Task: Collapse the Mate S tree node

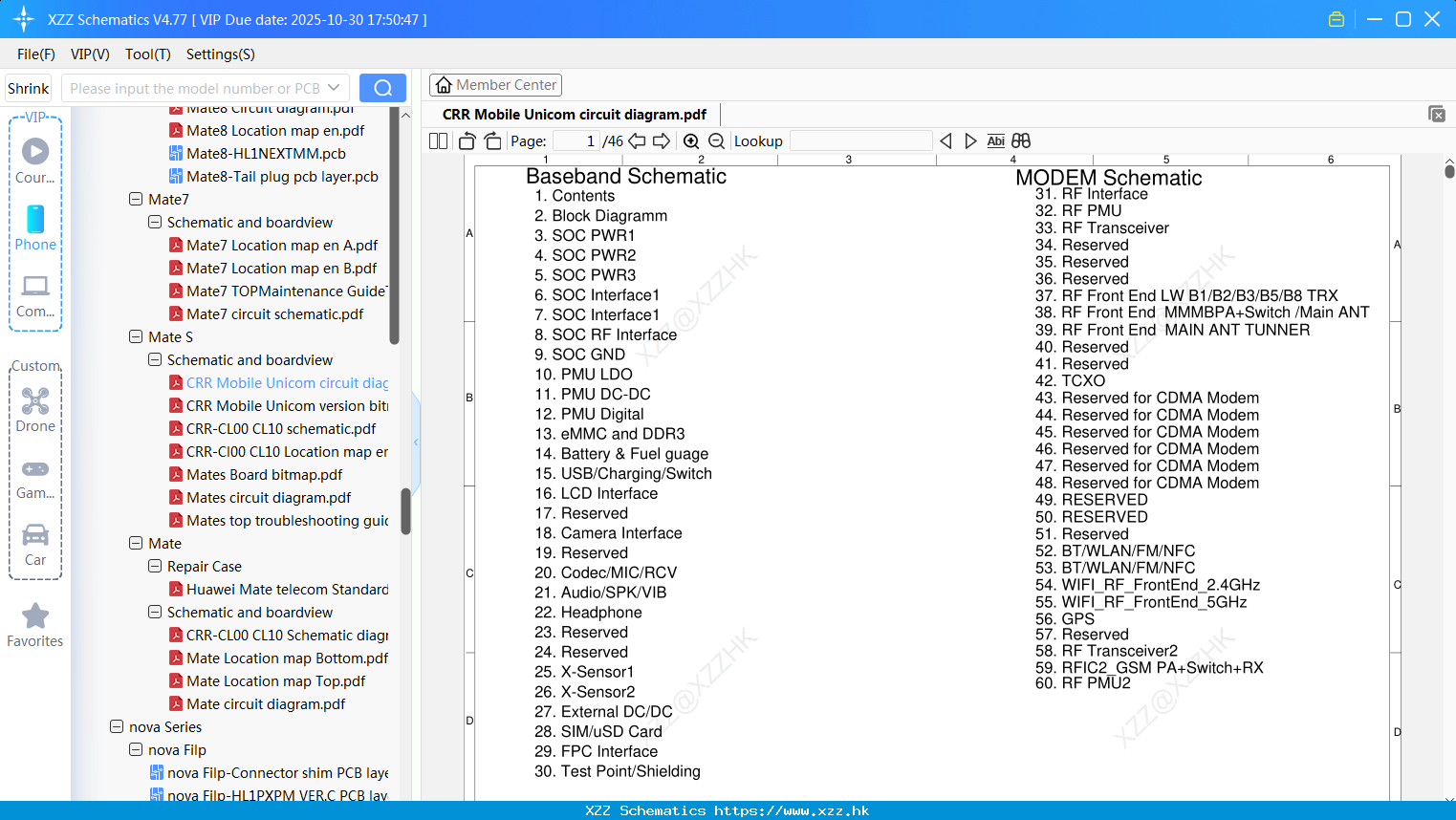Action: click(136, 336)
